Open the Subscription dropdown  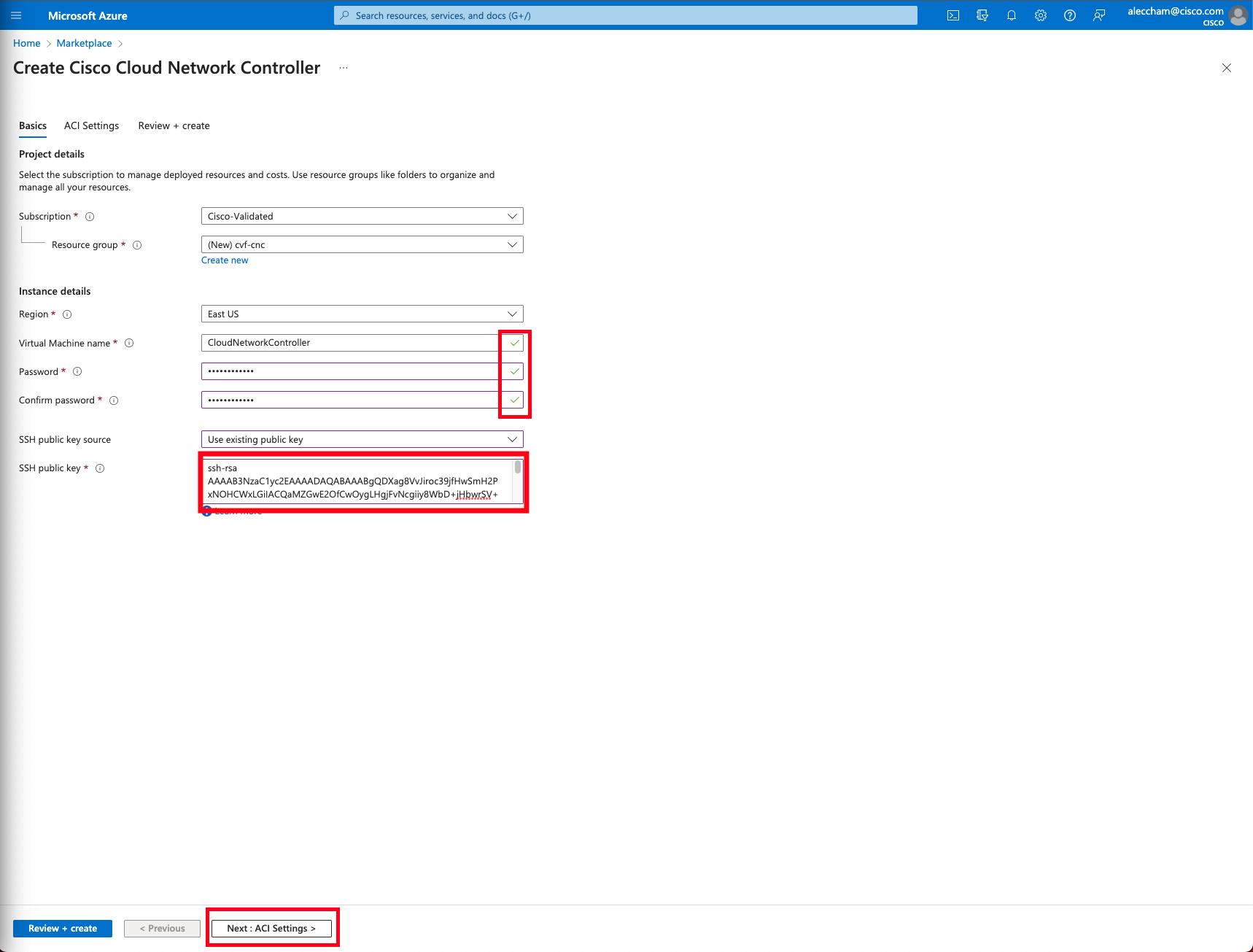pyautogui.click(x=362, y=216)
